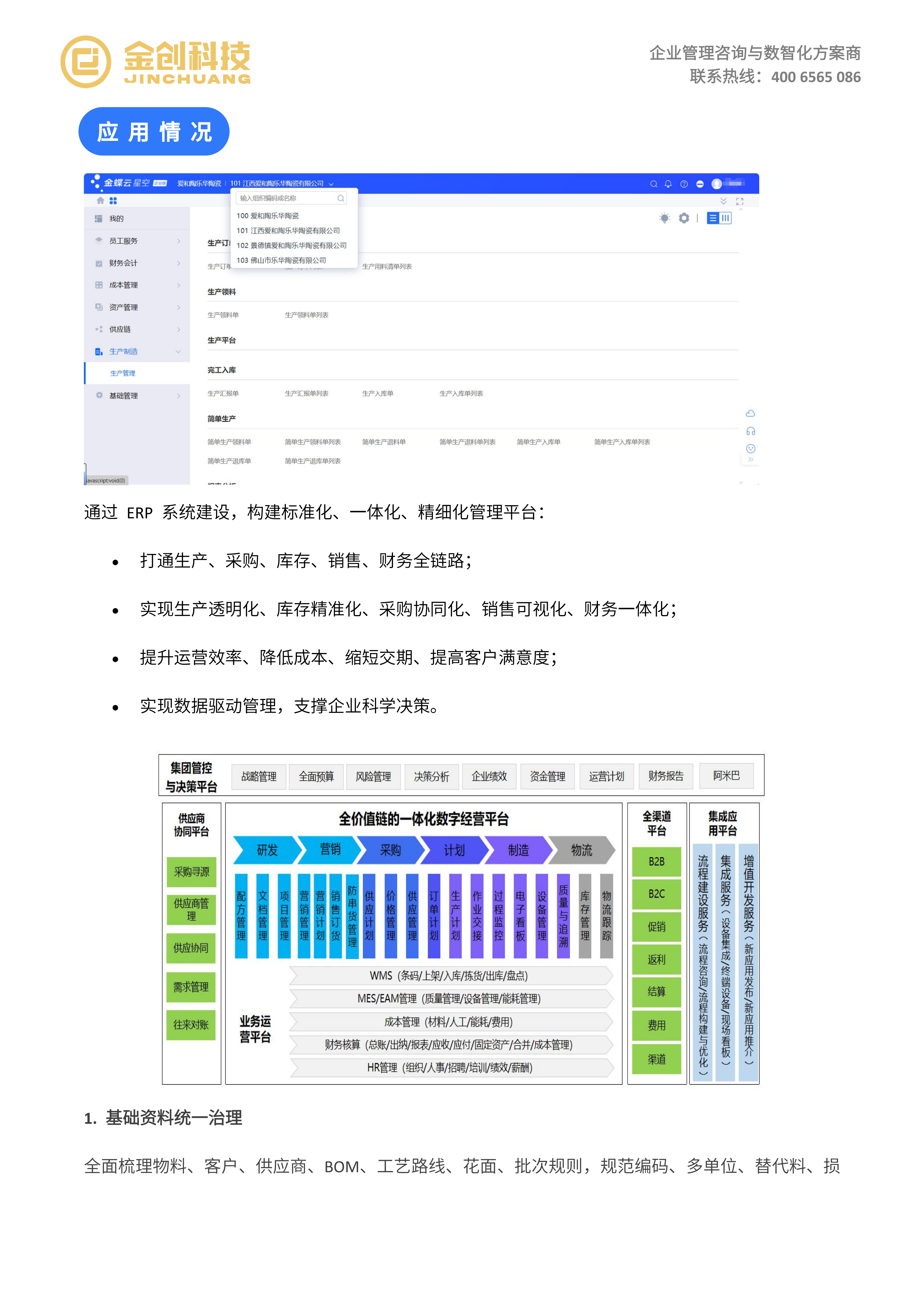Click the green 采购寻源 block in the diagram

pyautogui.click(x=191, y=872)
